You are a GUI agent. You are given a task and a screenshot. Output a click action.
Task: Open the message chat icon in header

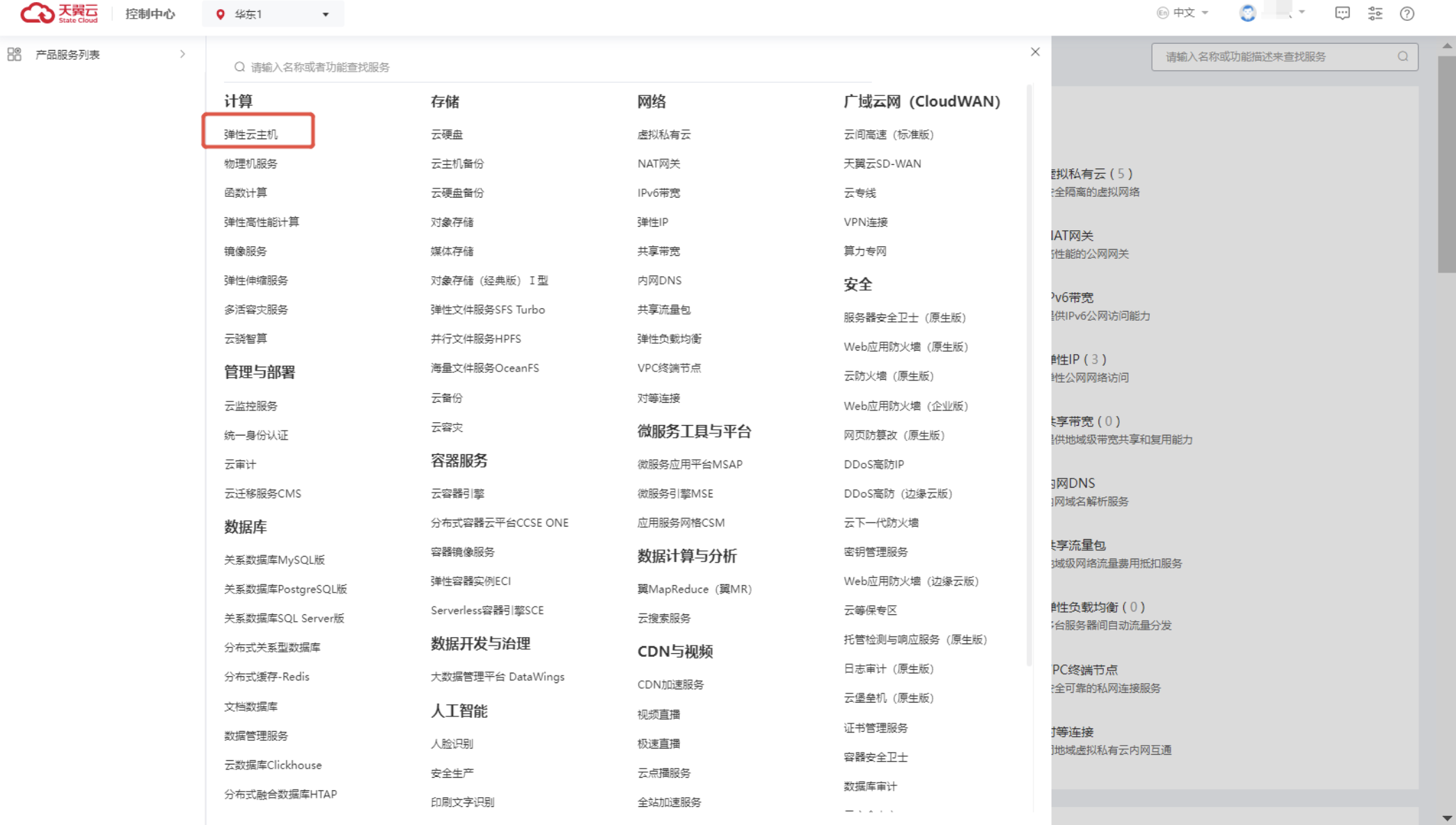[x=1343, y=13]
